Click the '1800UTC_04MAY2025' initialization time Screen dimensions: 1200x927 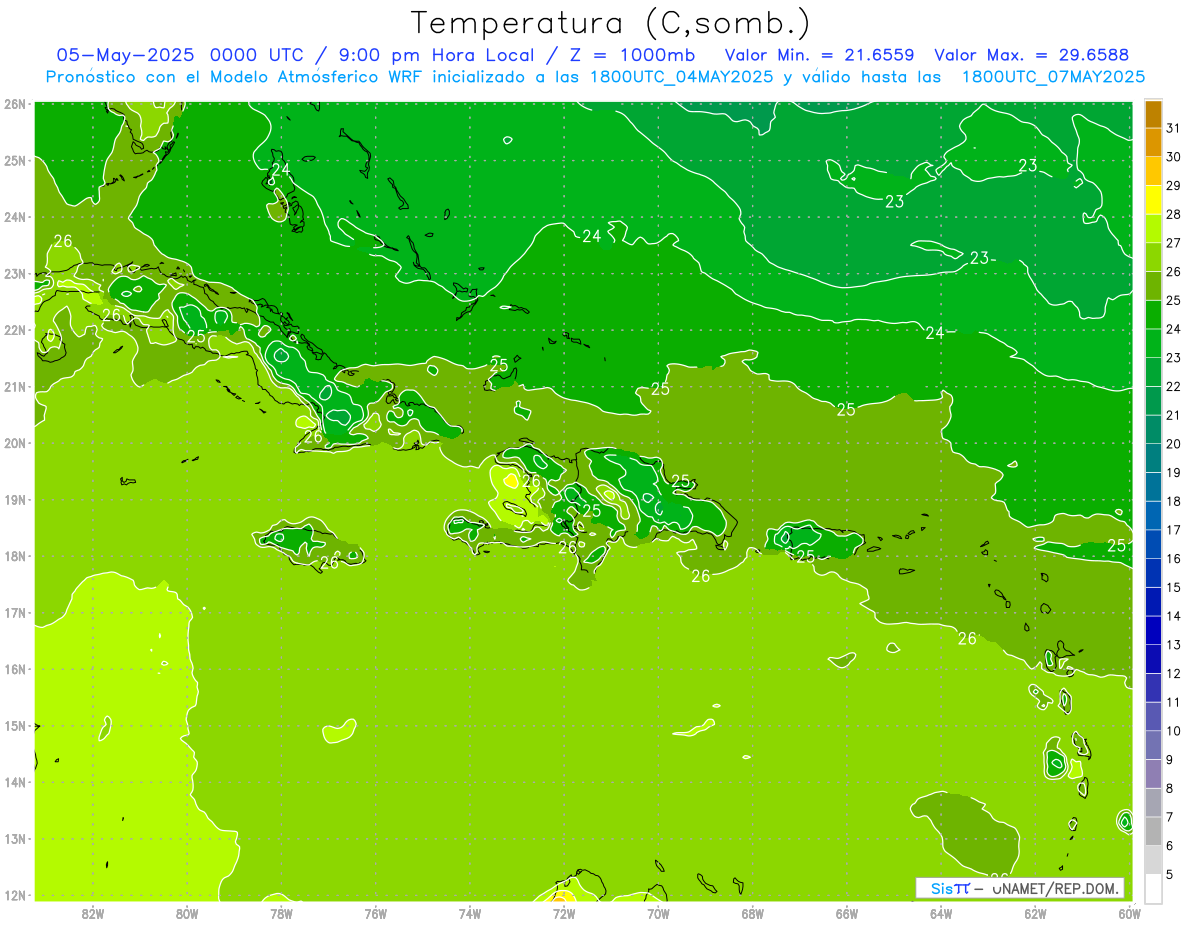(682, 77)
